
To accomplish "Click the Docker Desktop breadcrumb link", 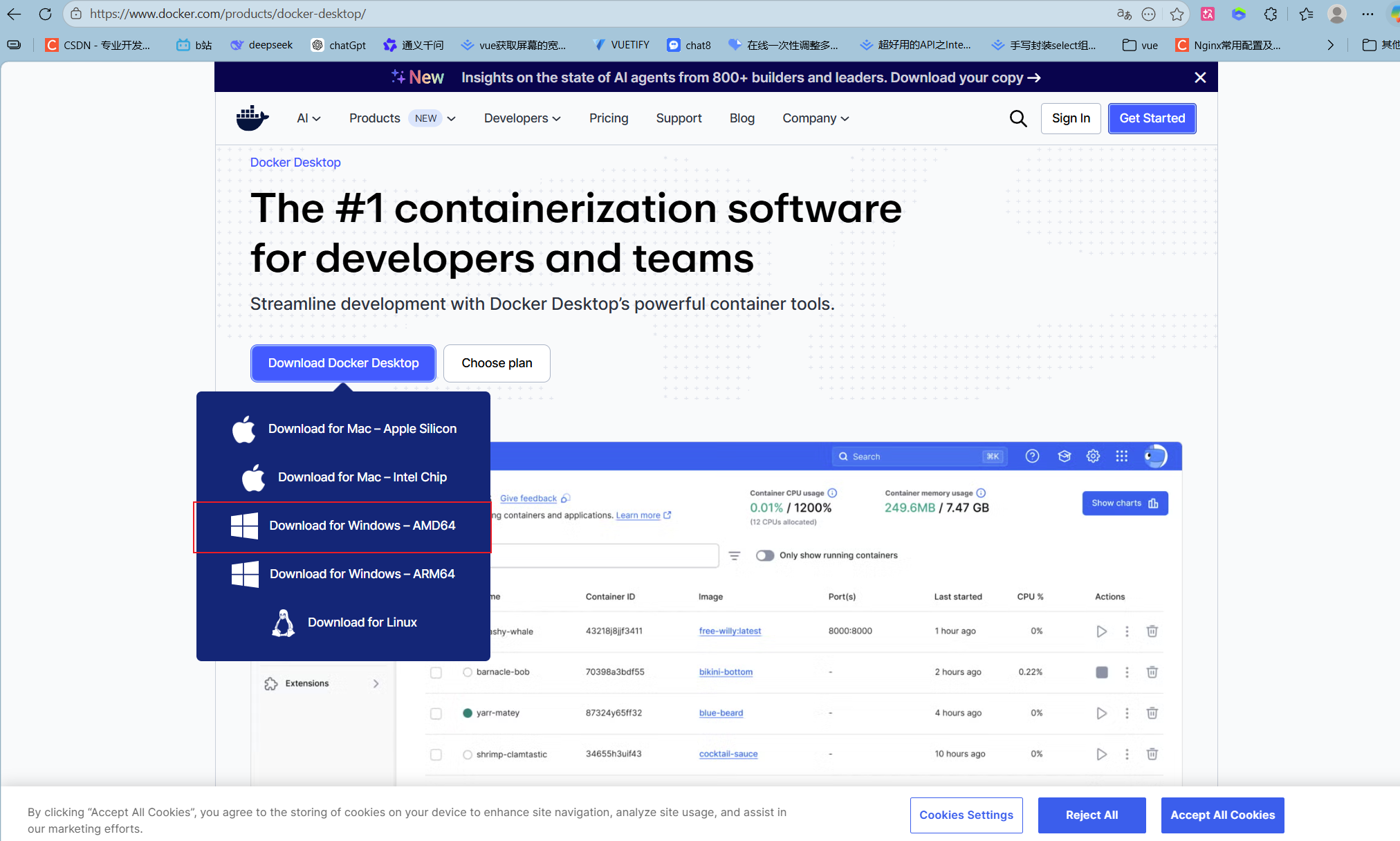I will click(295, 163).
